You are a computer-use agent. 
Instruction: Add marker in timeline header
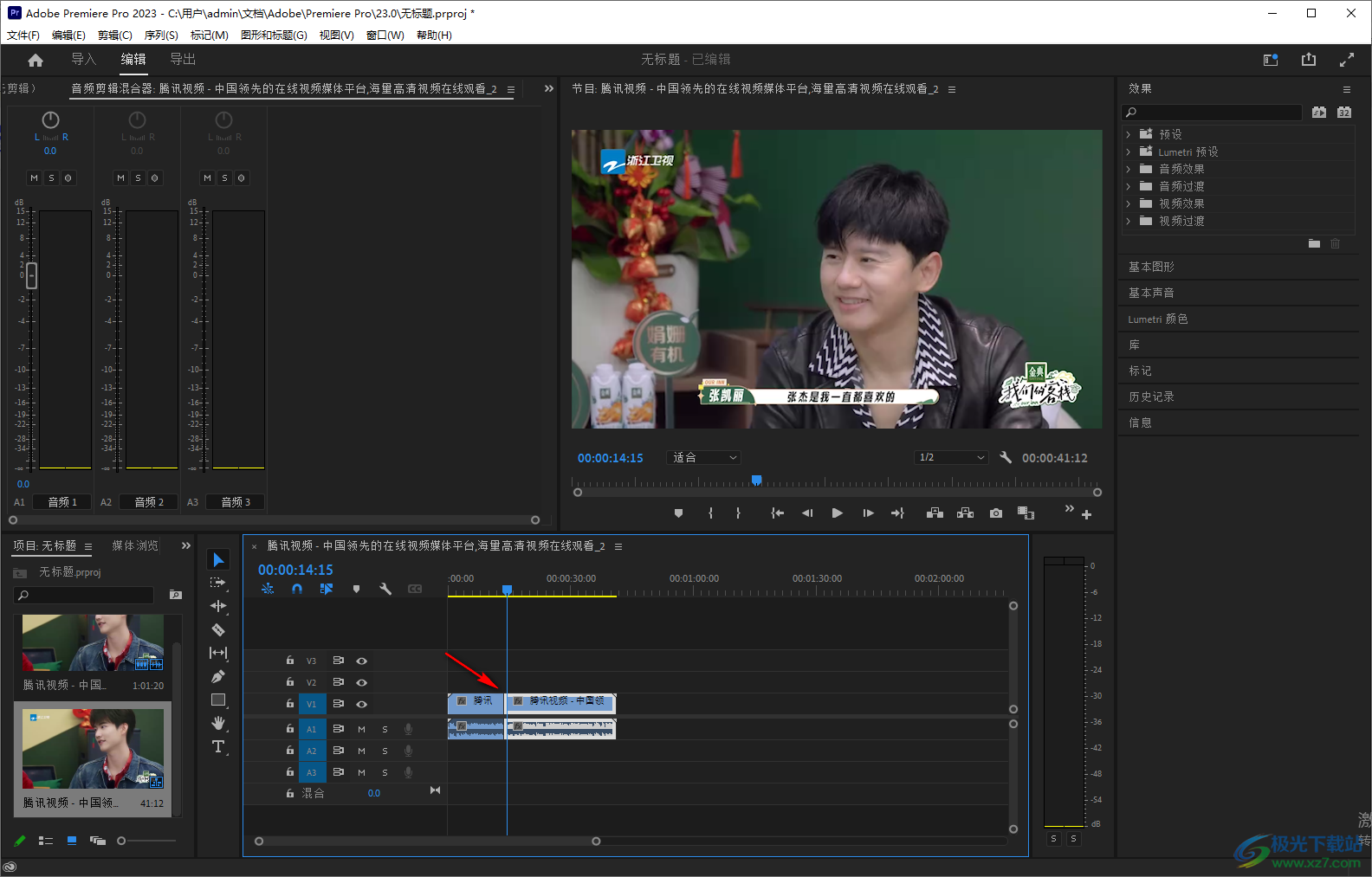(x=356, y=589)
